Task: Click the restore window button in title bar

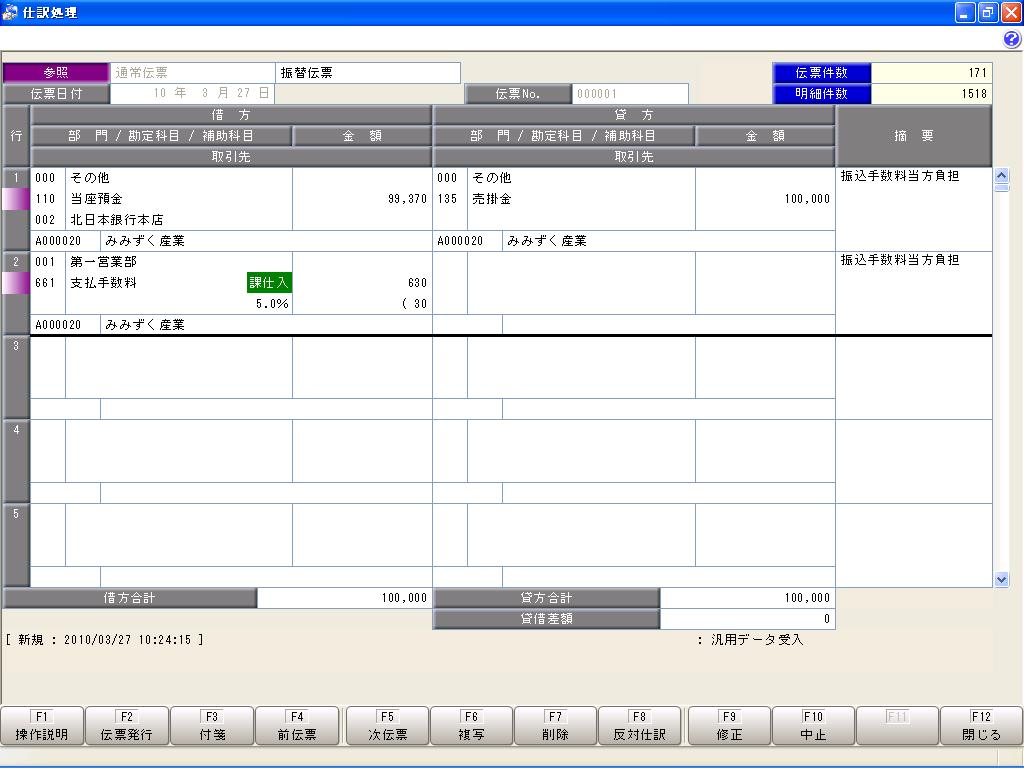Action: click(x=987, y=12)
